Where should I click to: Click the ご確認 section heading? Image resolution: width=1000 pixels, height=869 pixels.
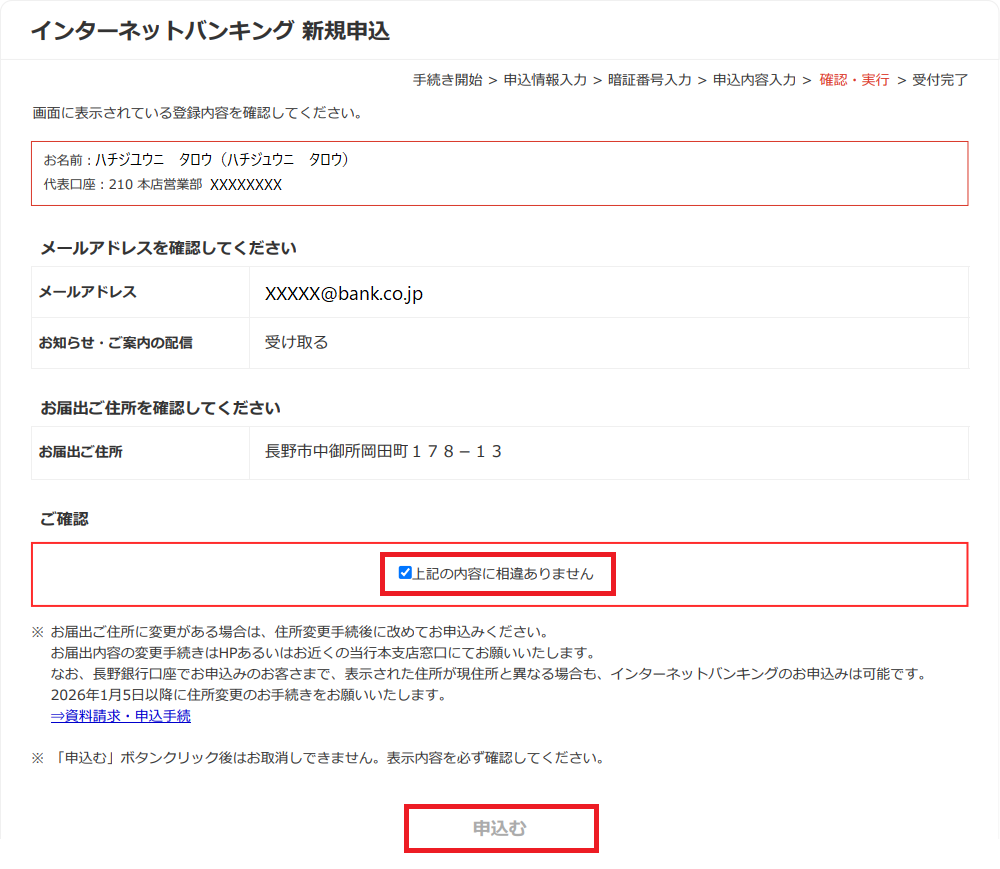64,519
